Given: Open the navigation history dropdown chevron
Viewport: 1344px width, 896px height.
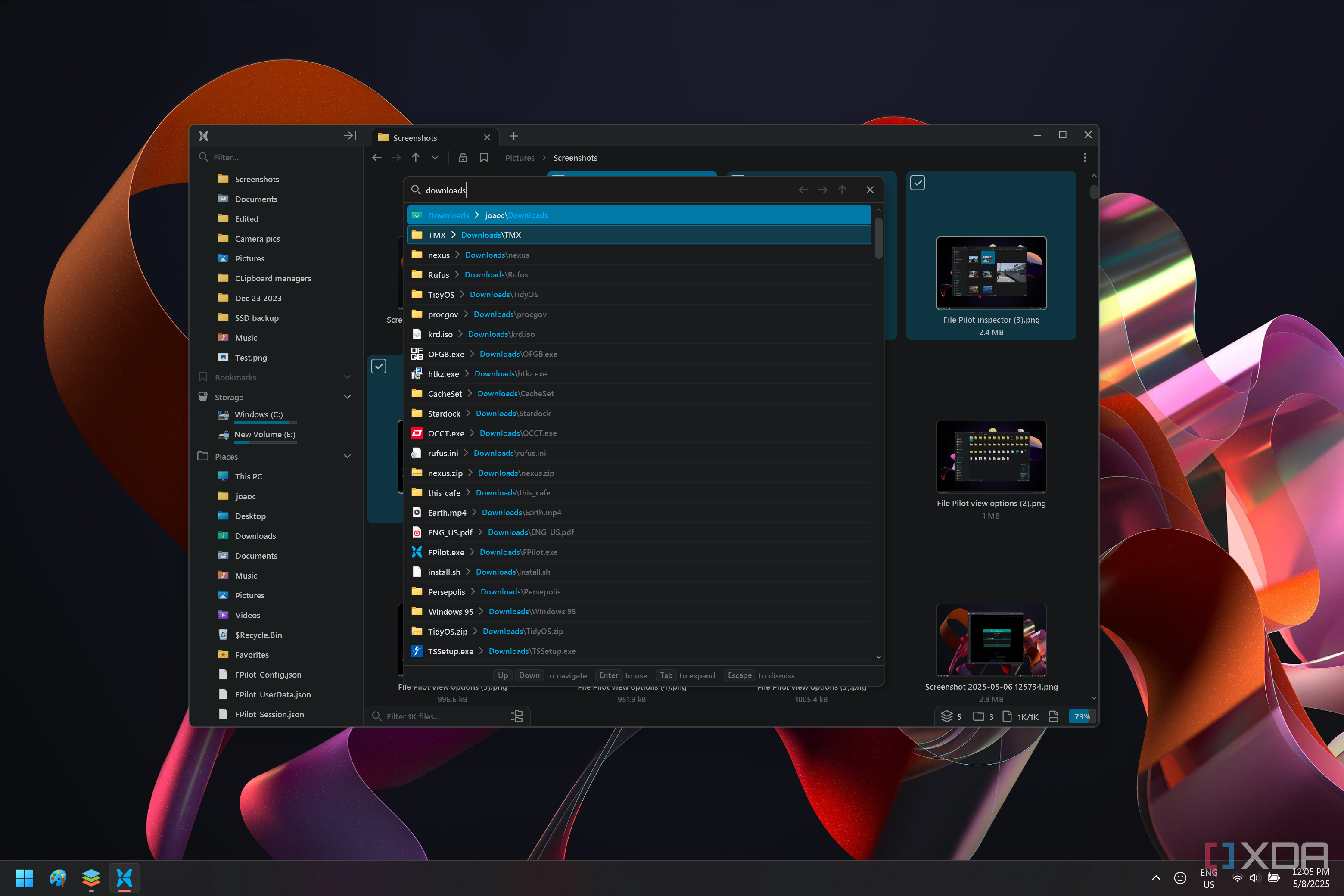Looking at the screenshot, I should click(435, 158).
